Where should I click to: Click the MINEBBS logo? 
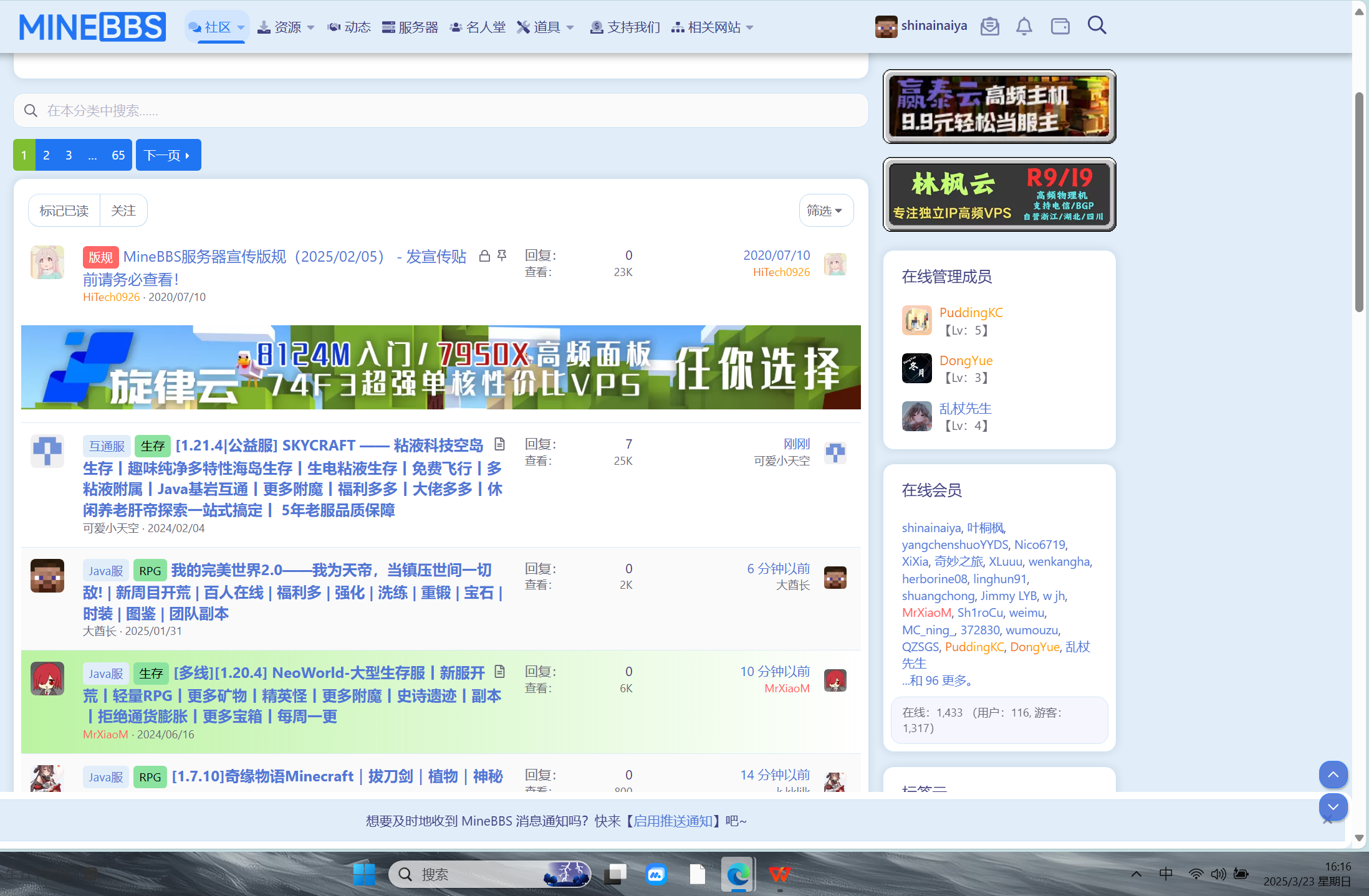92,27
